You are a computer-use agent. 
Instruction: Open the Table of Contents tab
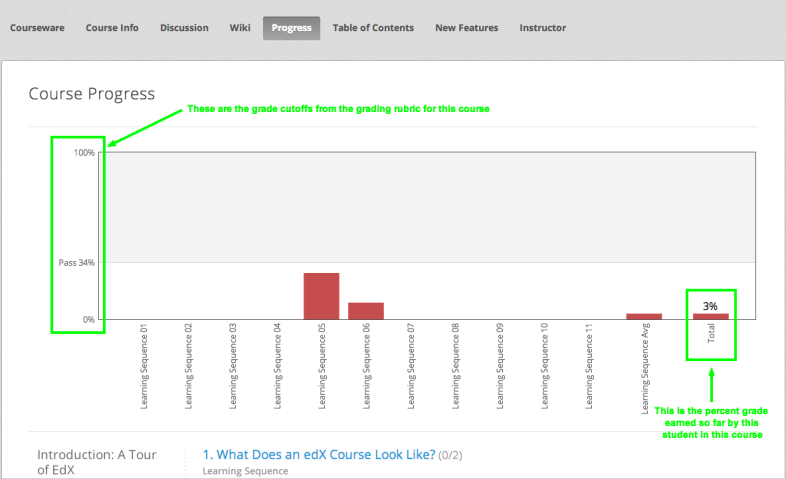click(373, 28)
